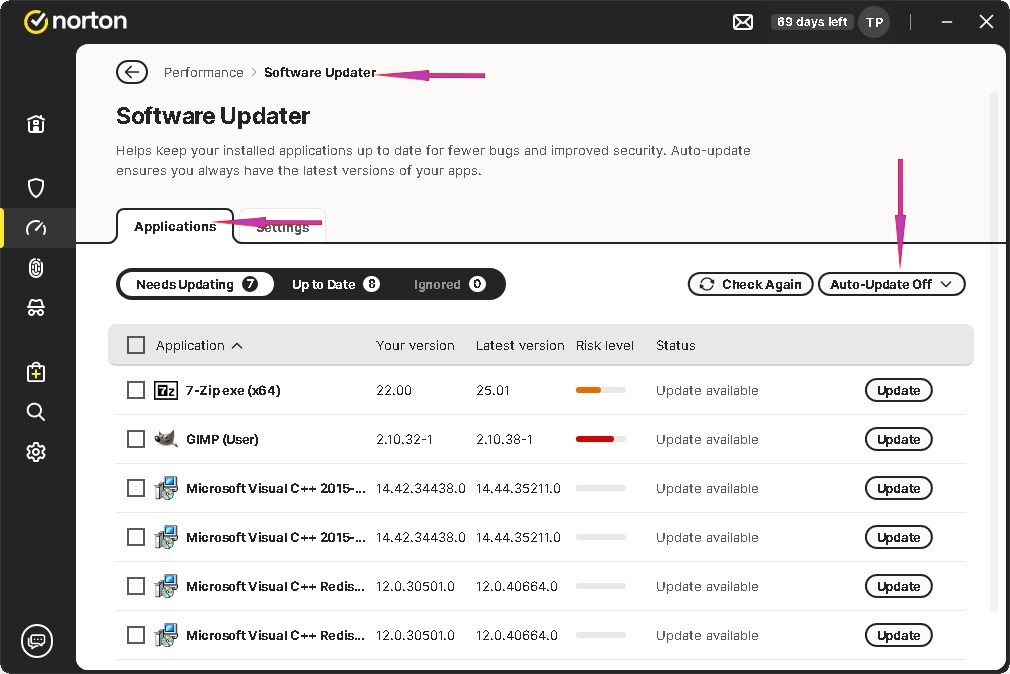Screen dimensions: 1010x674
Task: Open the search magnifier in sidebar
Action: pos(36,412)
